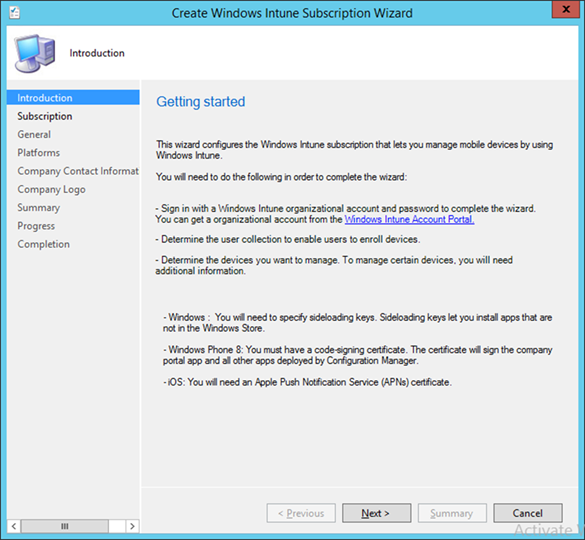Viewport: 585px width, 540px height.
Task: Click the computer icon beside Introduction header
Action: click(x=35, y=53)
